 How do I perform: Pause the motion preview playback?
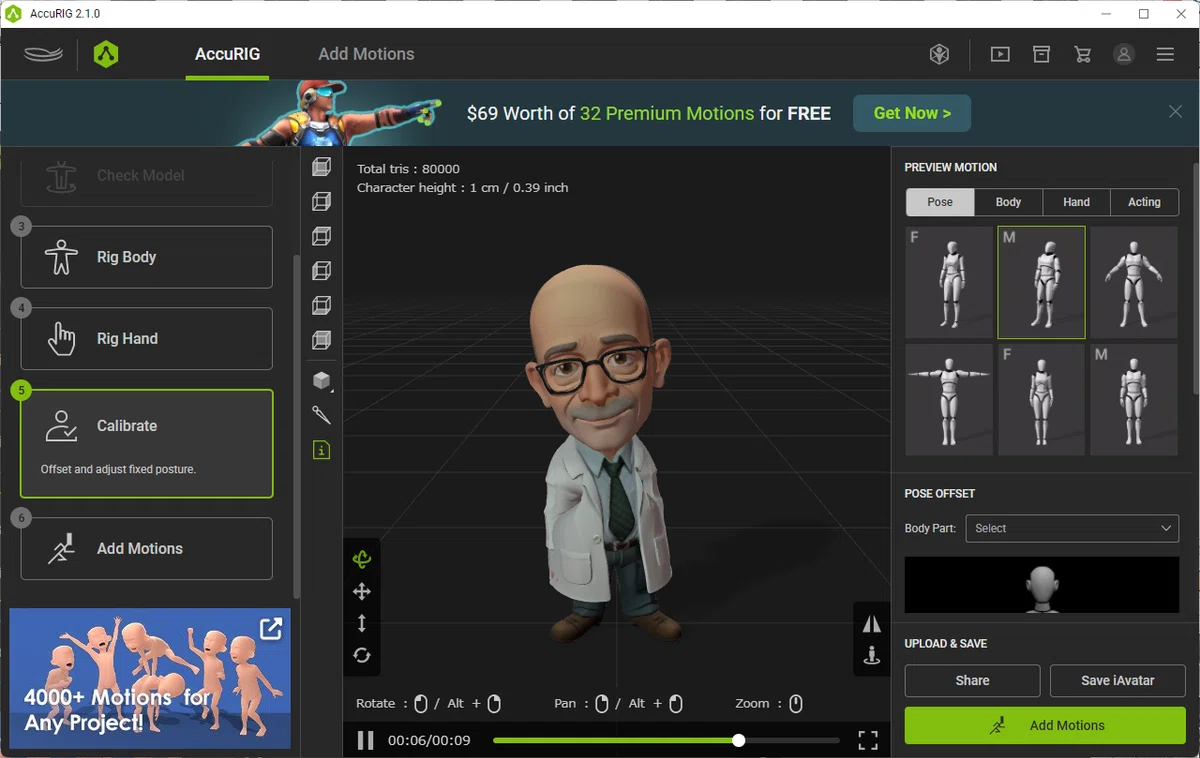point(366,740)
